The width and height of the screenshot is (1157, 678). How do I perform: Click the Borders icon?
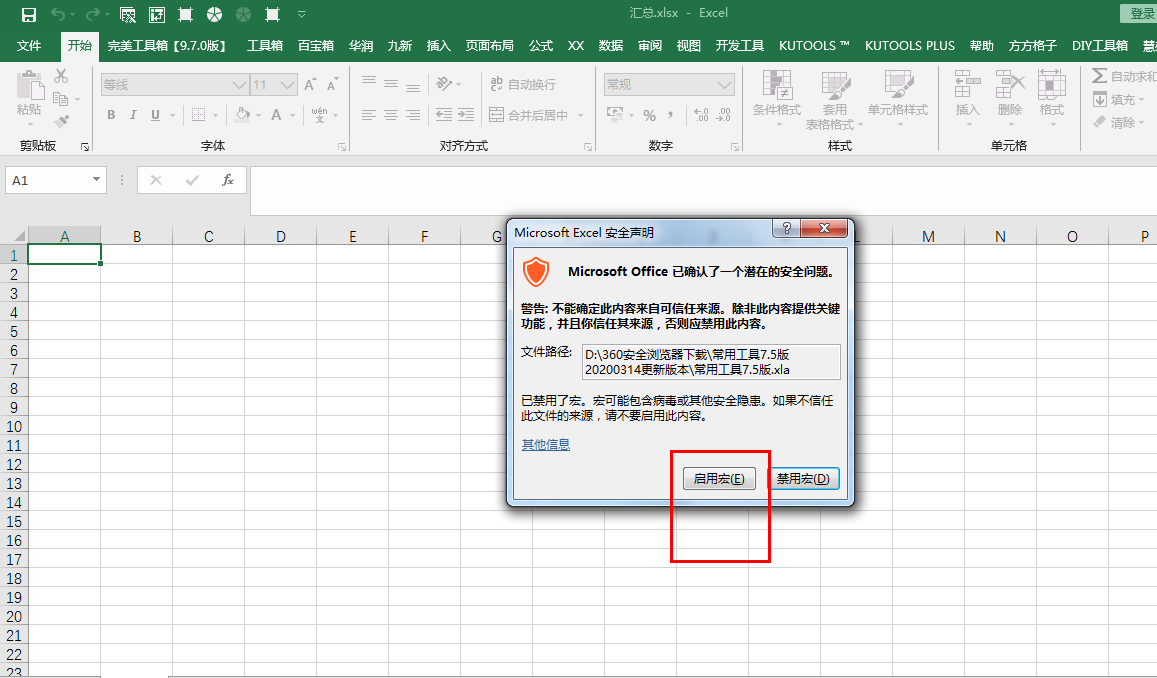(x=198, y=114)
